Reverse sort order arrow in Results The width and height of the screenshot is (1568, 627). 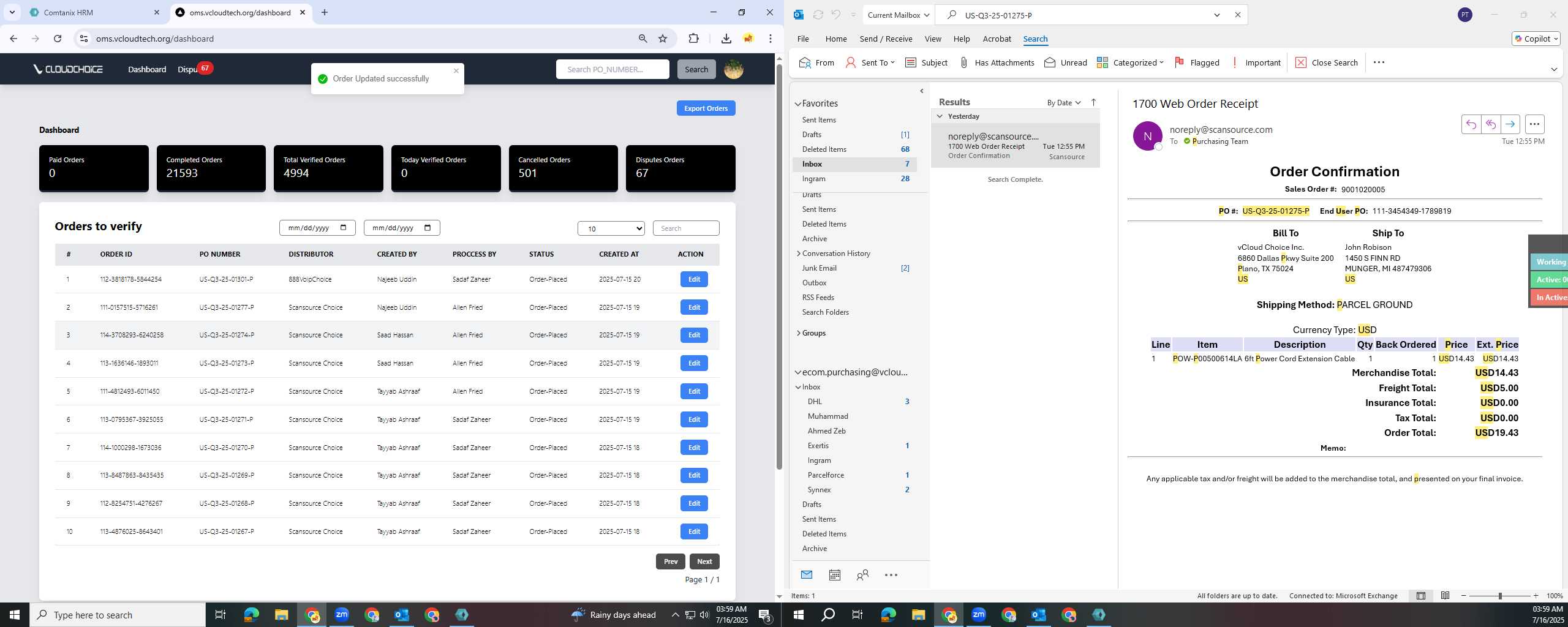[1093, 102]
